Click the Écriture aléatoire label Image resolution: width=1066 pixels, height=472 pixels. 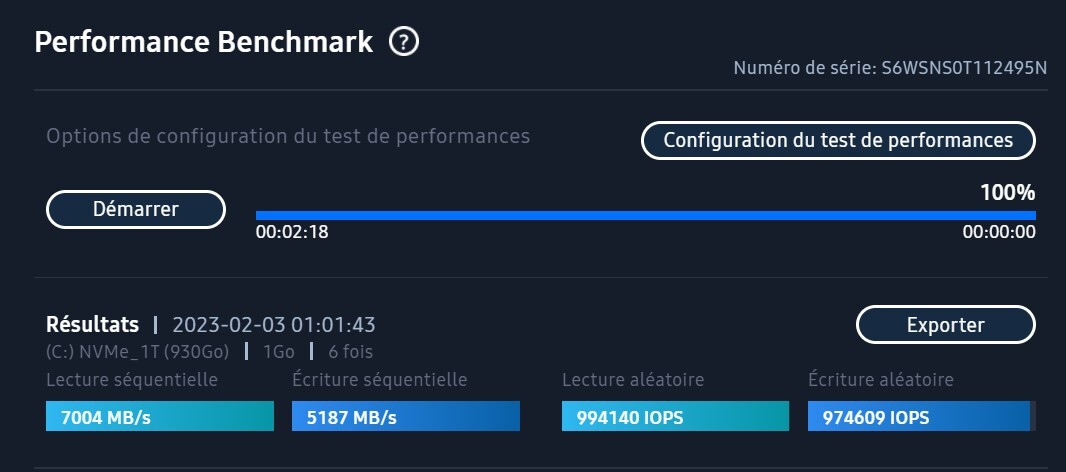880,380
